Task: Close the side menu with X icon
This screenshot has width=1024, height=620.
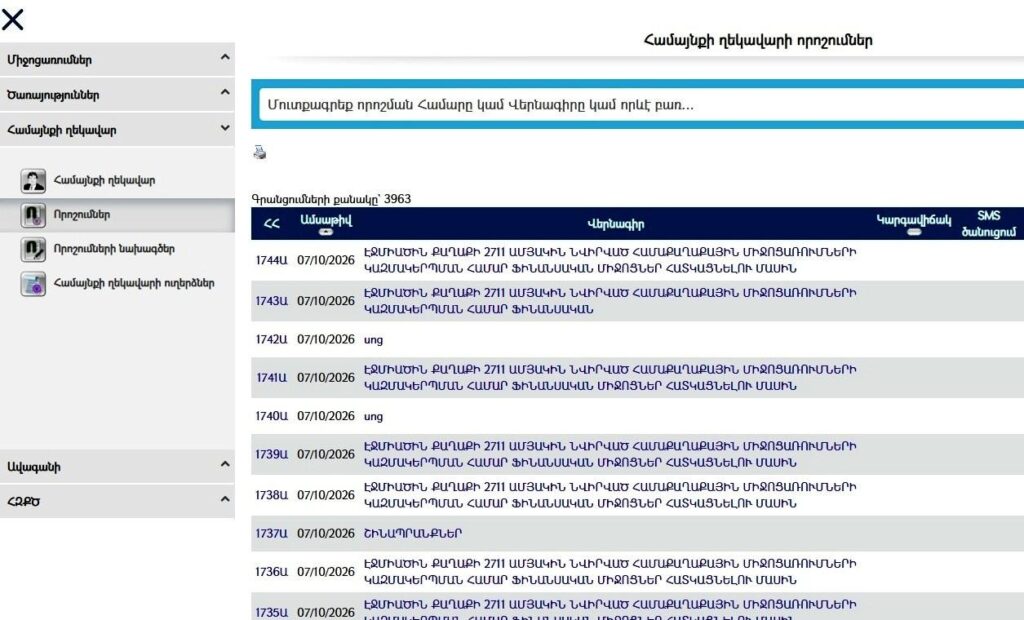Action: point(12,20)
